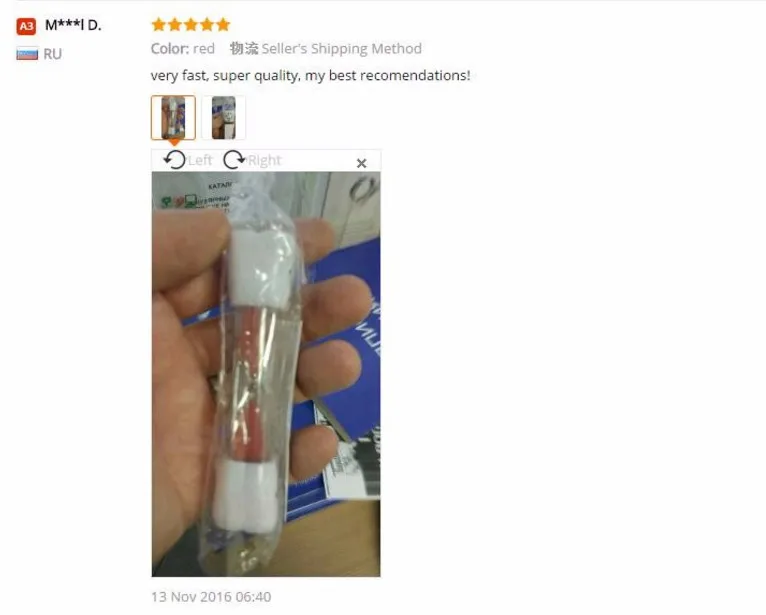This screenshot has width=766, height=615.
Task: Click the 'Left' rotate label
Action: tap(200, 160)
